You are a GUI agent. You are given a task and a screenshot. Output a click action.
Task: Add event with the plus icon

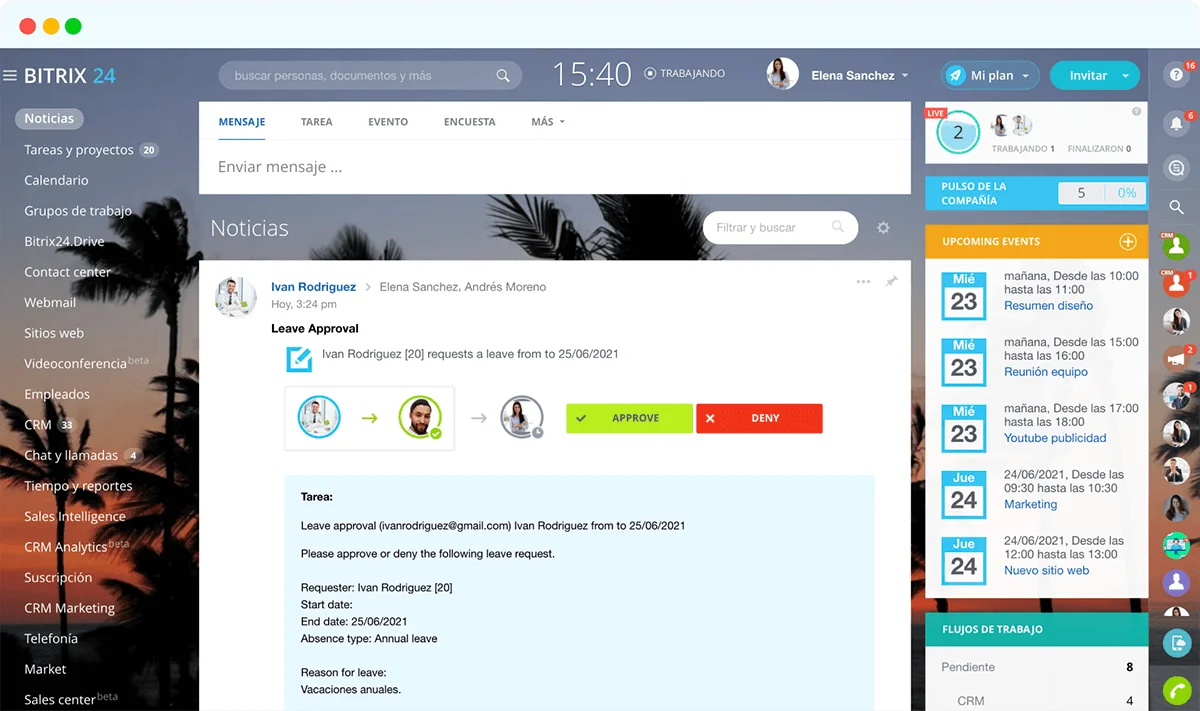coord(1127,242)
